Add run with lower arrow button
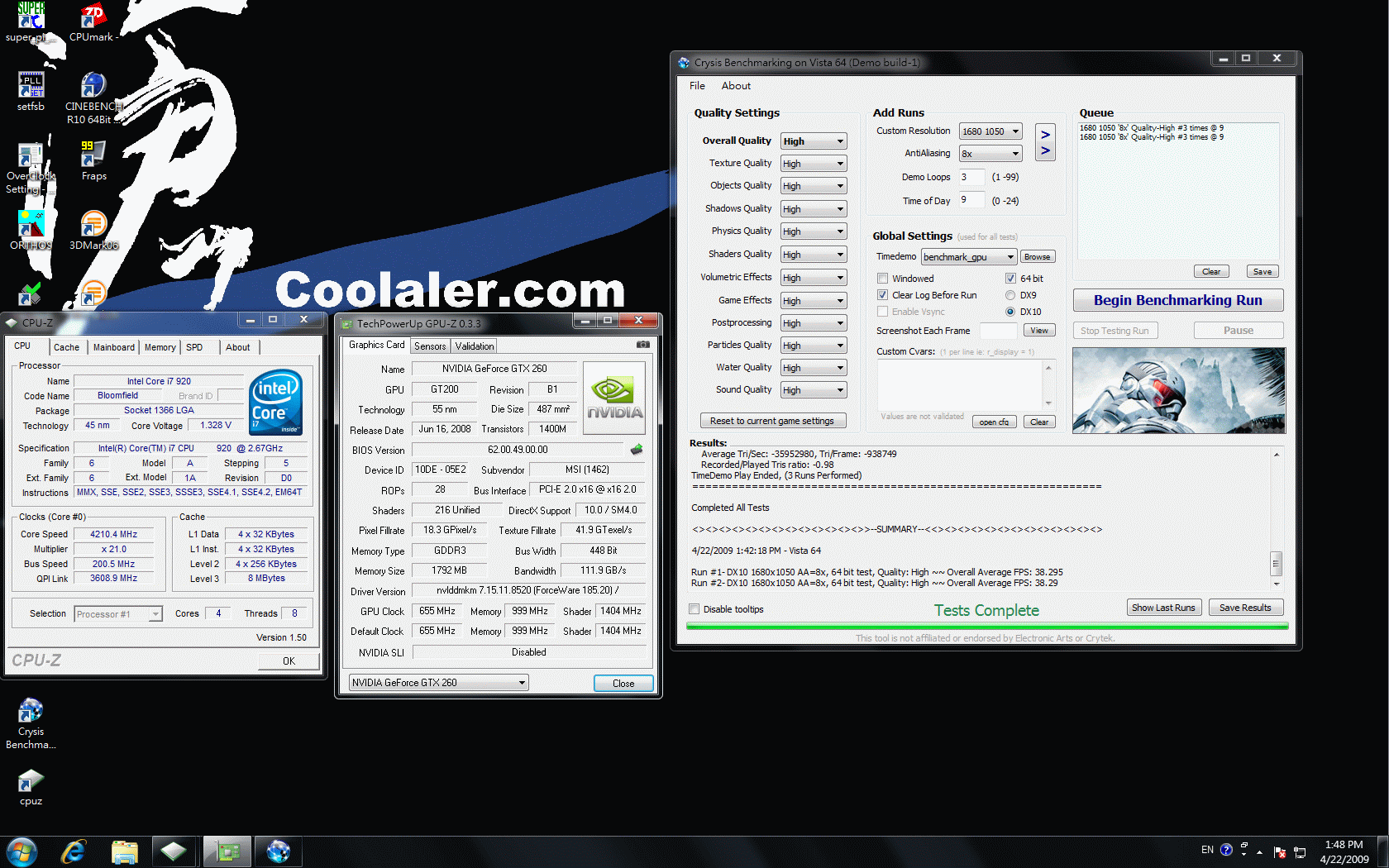This screenshot has height=868, width=1389. (1045, 150)
